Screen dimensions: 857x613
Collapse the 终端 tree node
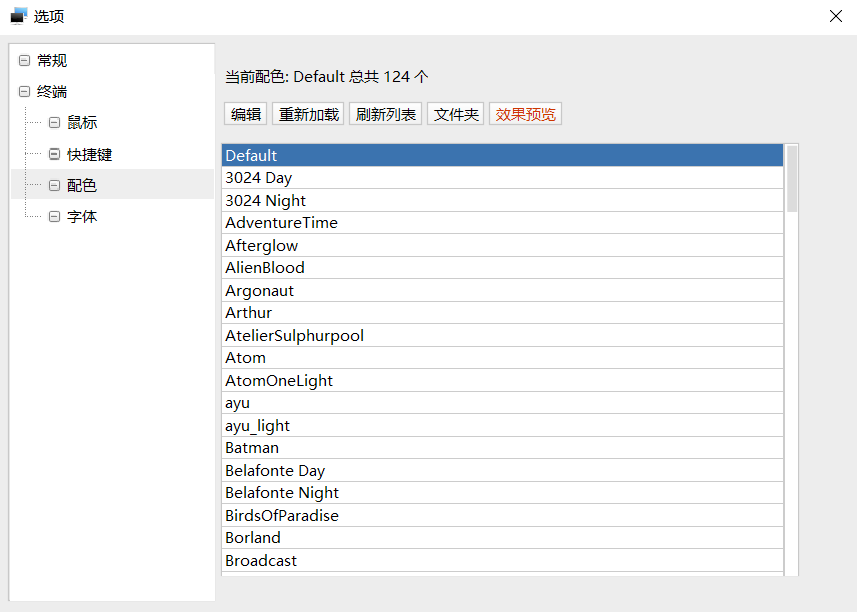pos(24,92)
